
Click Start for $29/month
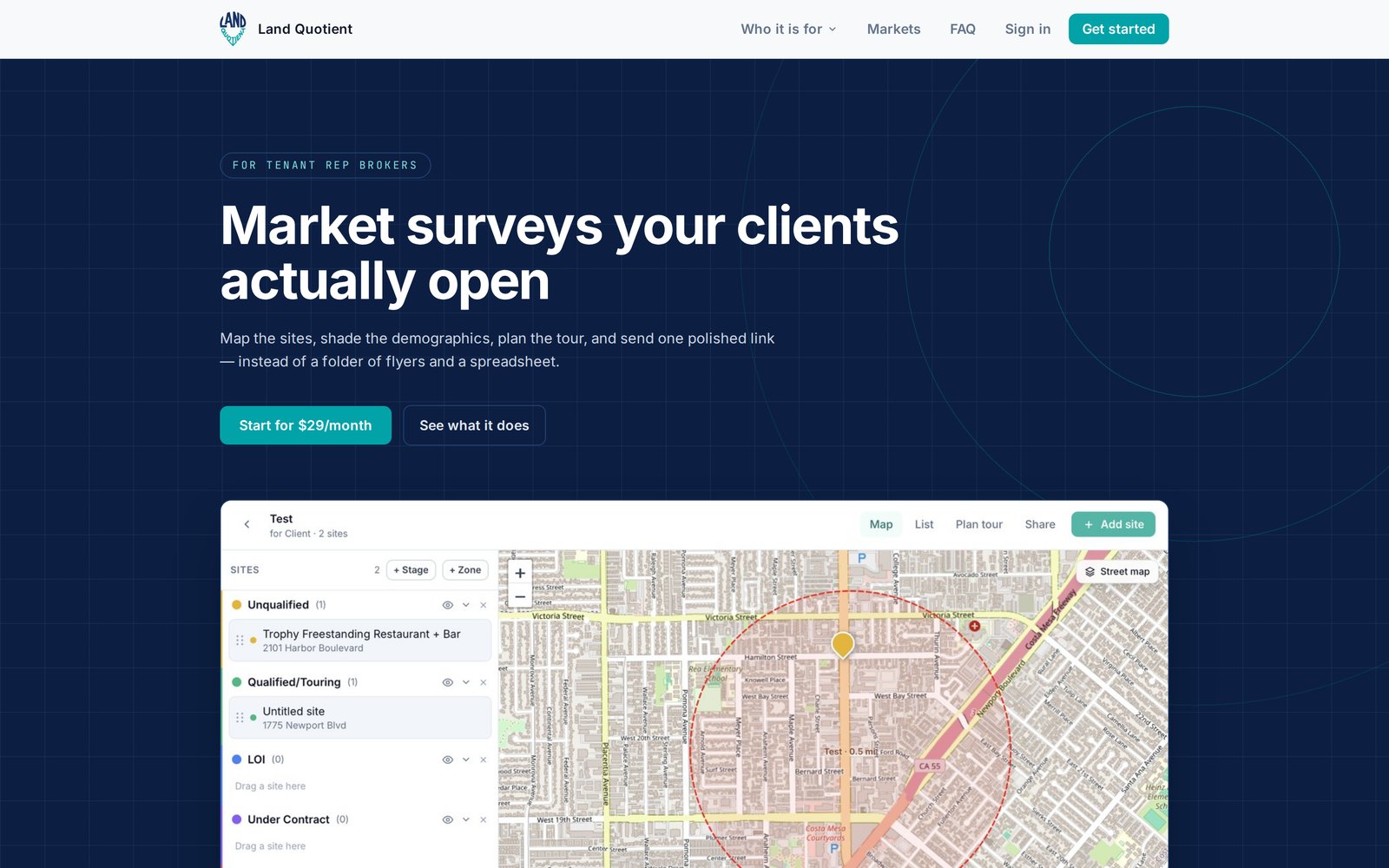(x=306, y=425)
